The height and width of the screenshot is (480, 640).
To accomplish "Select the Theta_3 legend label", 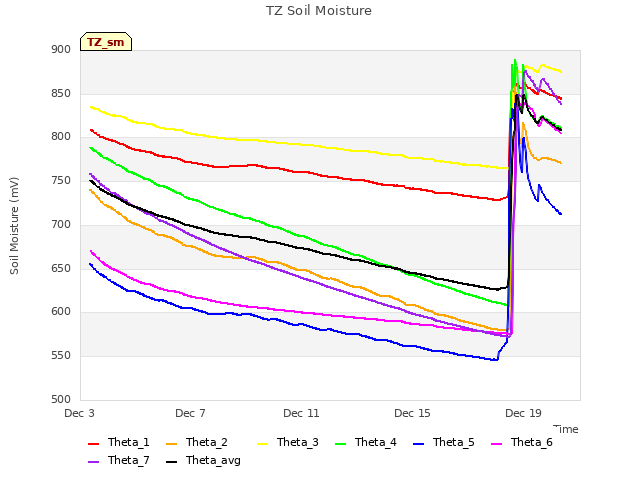I will 298,442.
